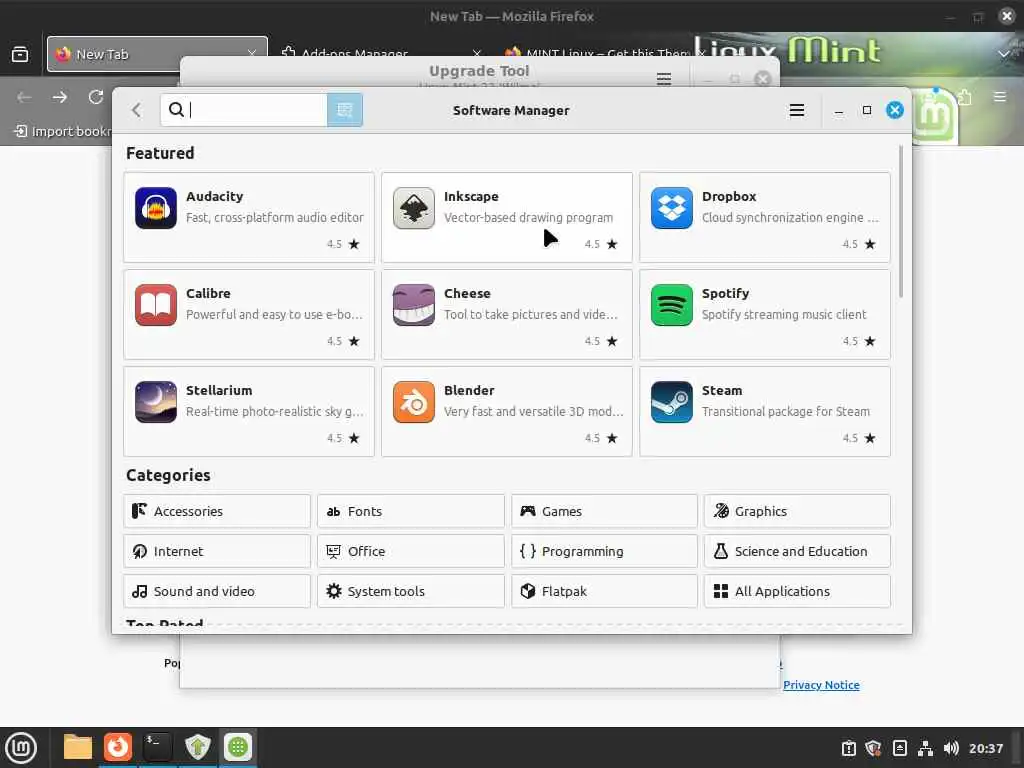The width and height of the screenshot is (1024, 768).
Task: Open the Blender app icon
Action: [x=413, y=402]
